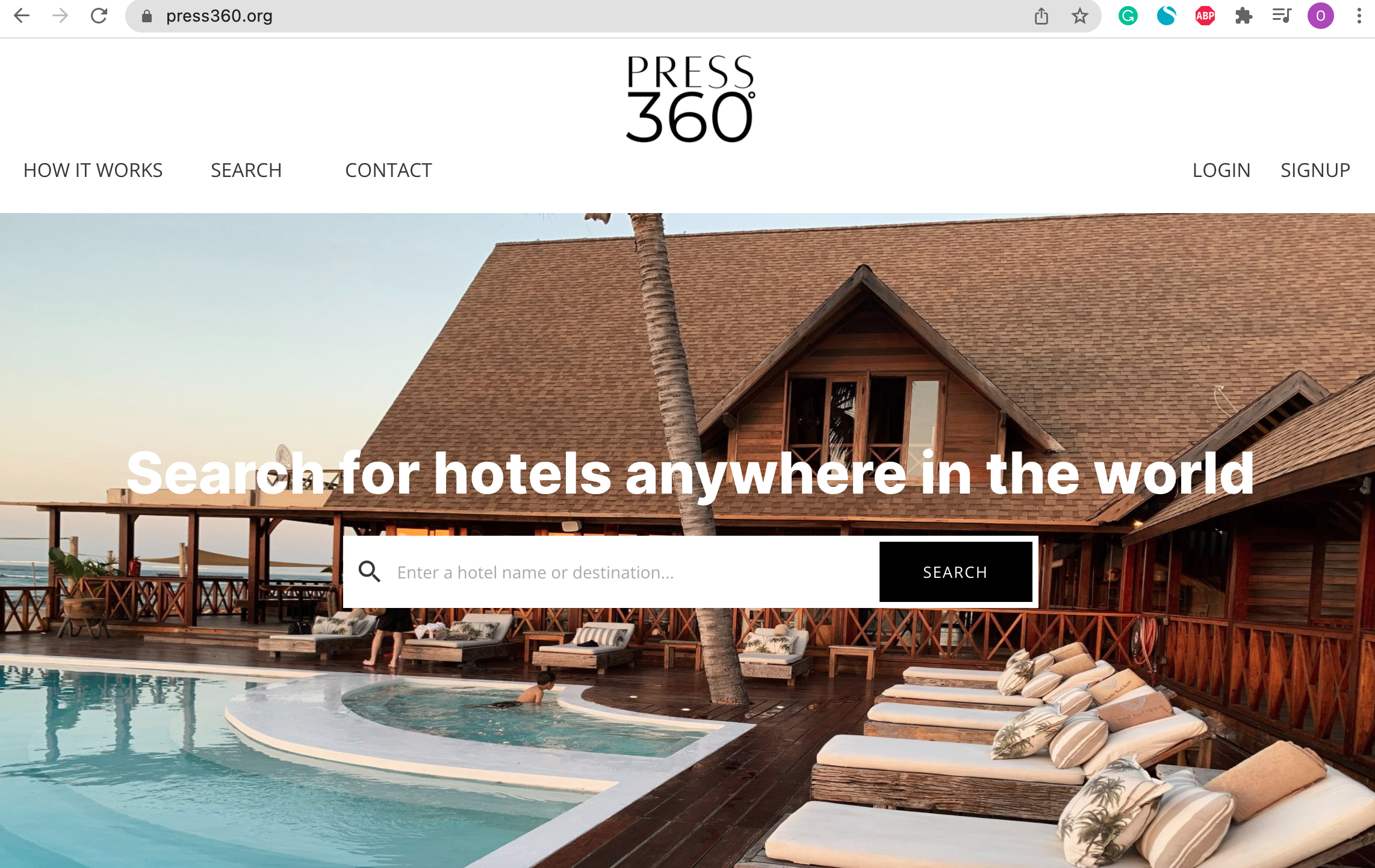Bookmark page with the star icon
Image resolution: width=1375 pixels, height=868 pixels.
pos(1080,16)
